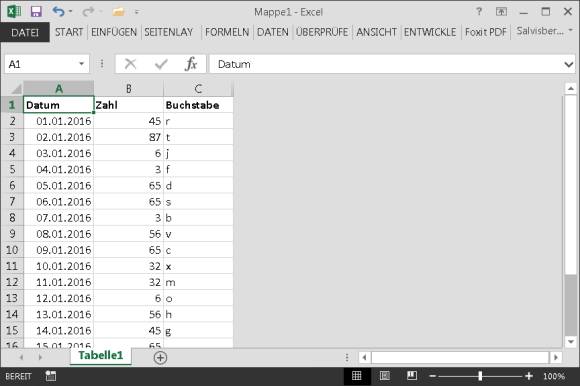Click the Buchstabe header cell
Viewport: 580px width, 386px height.
198,105
